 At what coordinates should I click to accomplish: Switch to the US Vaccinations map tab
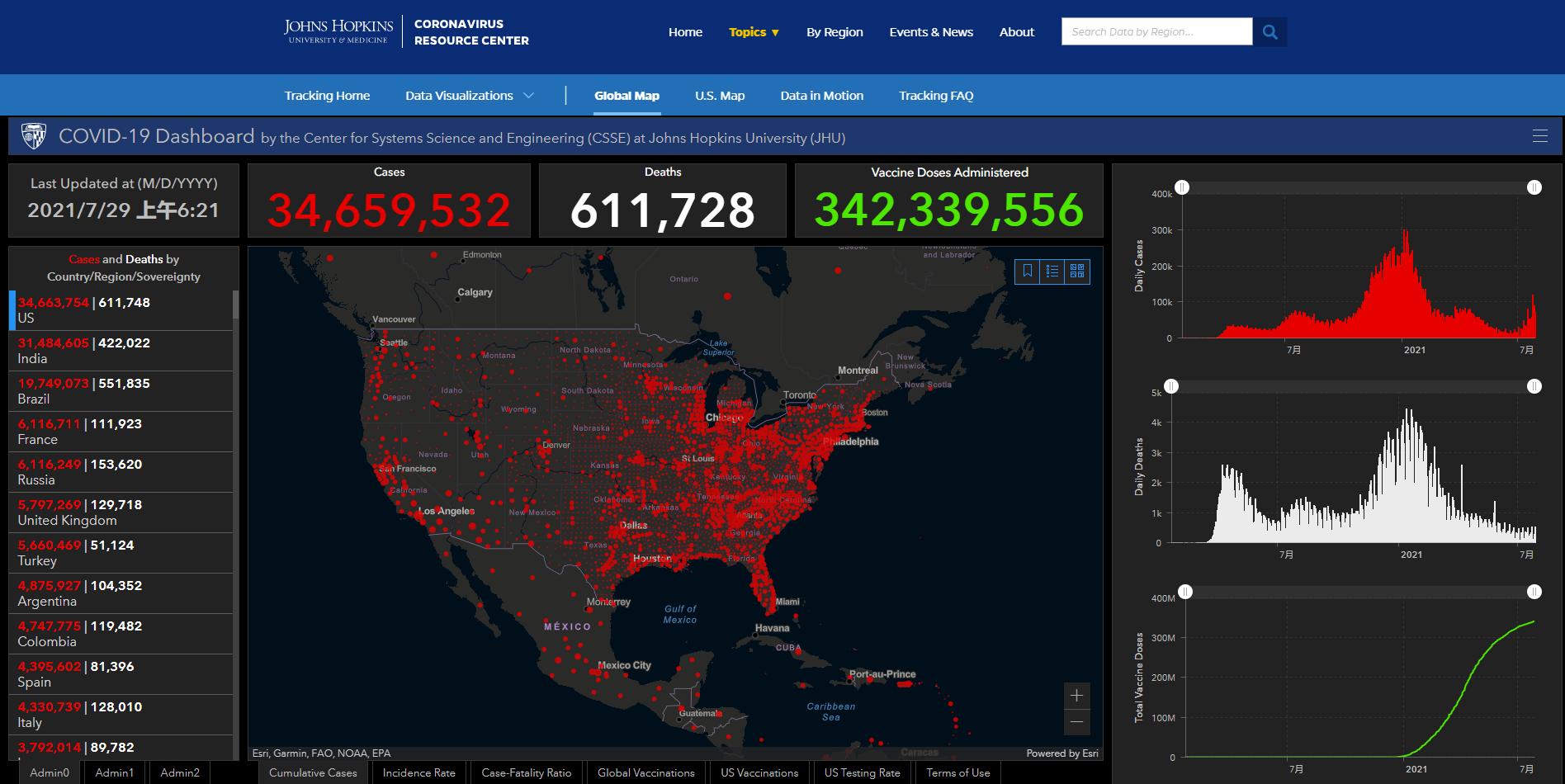[759, 772]
